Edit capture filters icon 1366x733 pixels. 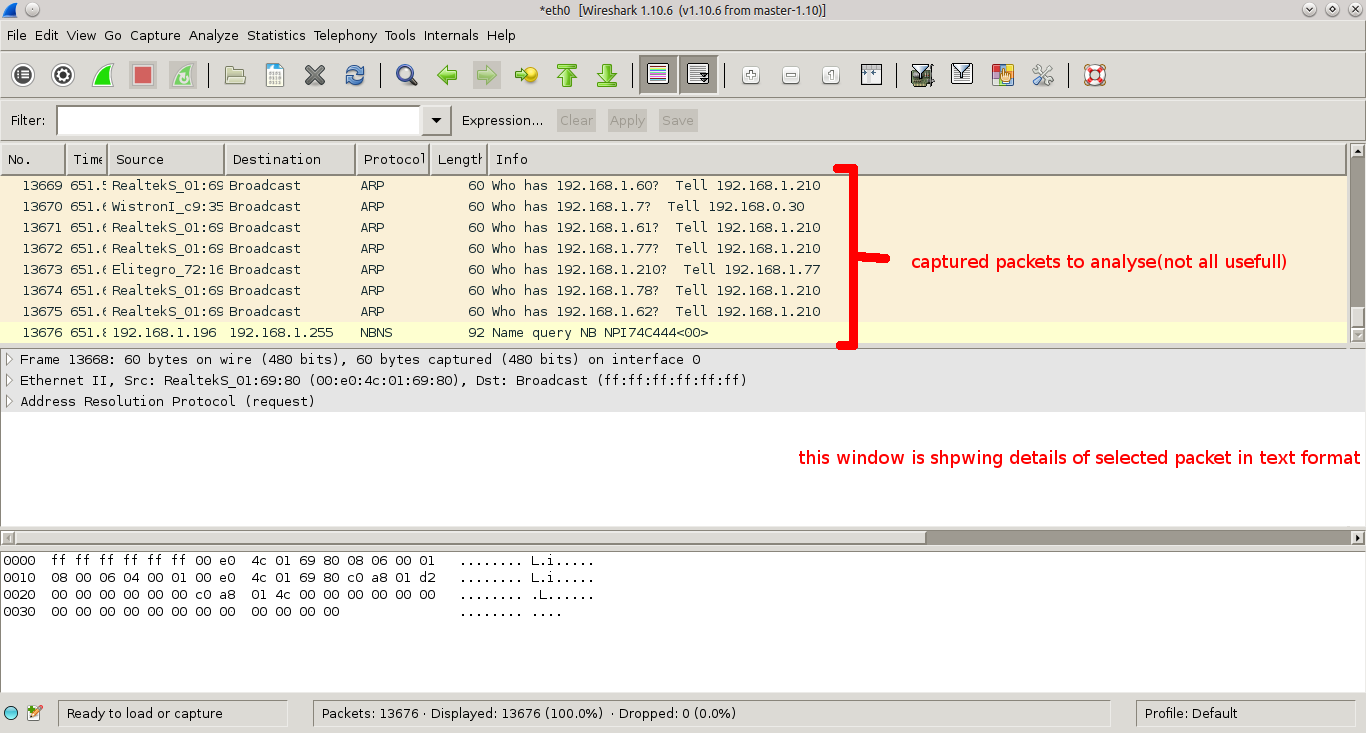click(x=922, y=75)
